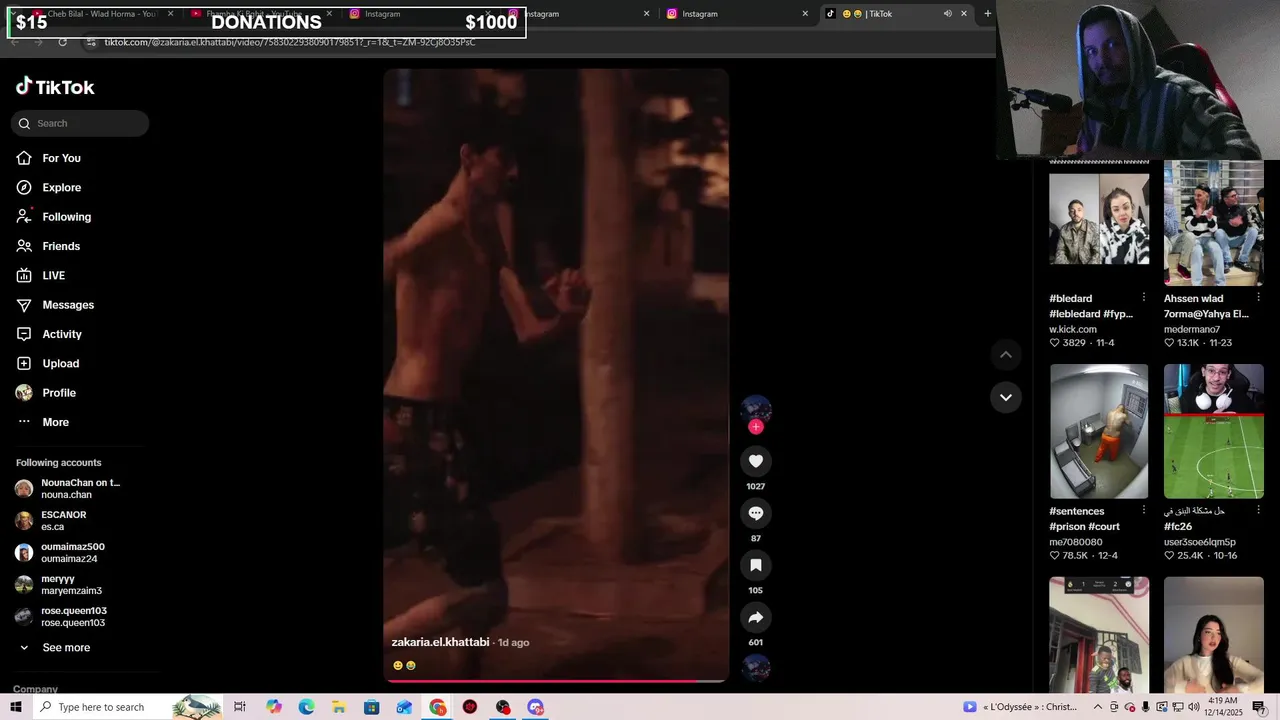This screenshot has height=720, width=1280.
Task: Open rose.queen103 following account
Action: coord(61,617)
